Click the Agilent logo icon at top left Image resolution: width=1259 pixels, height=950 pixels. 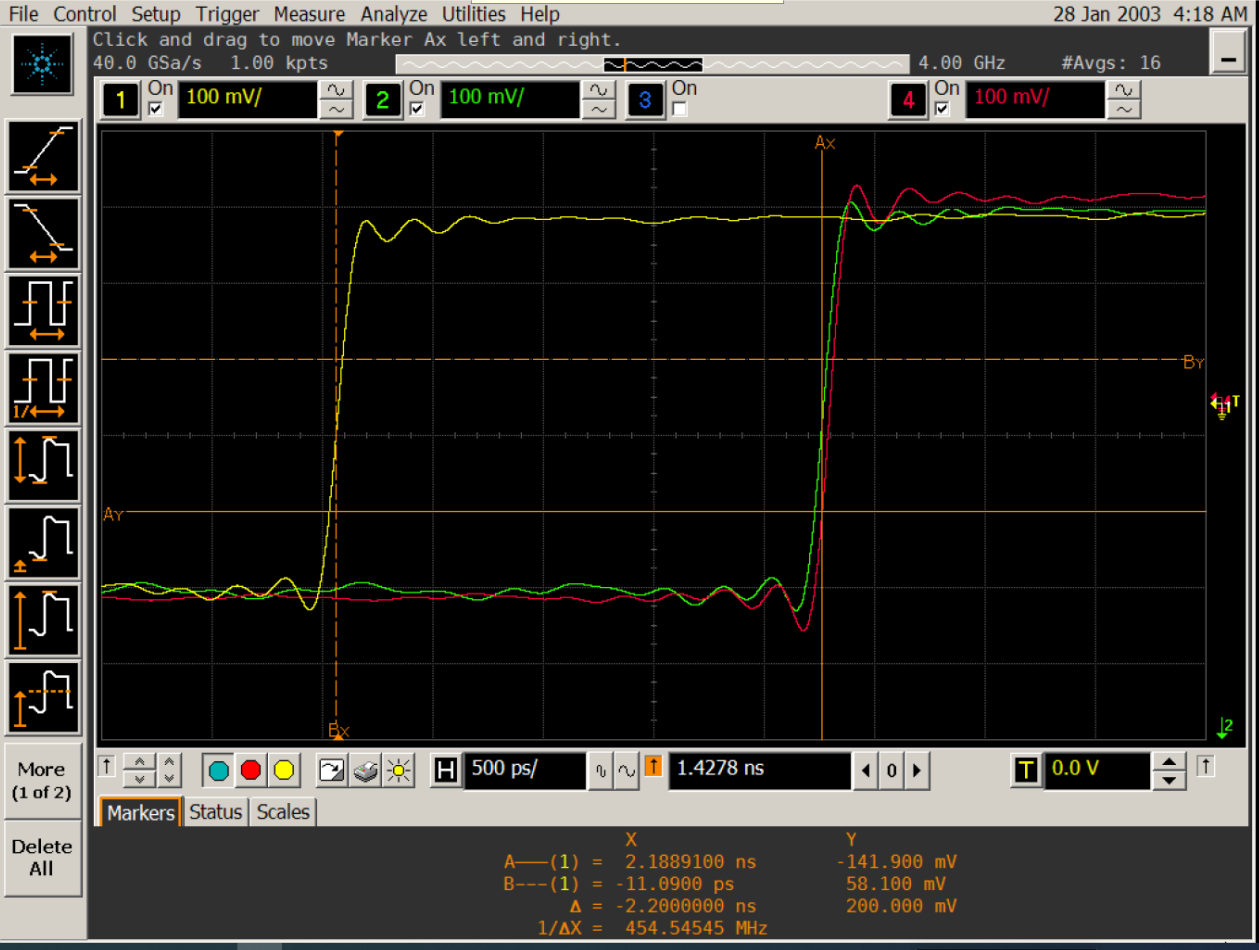pos(42,65)
